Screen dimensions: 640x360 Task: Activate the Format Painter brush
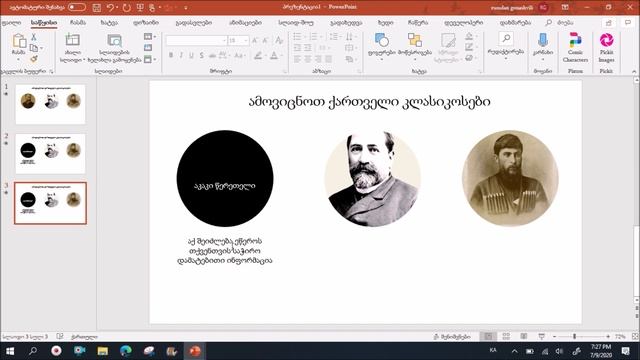34,59
